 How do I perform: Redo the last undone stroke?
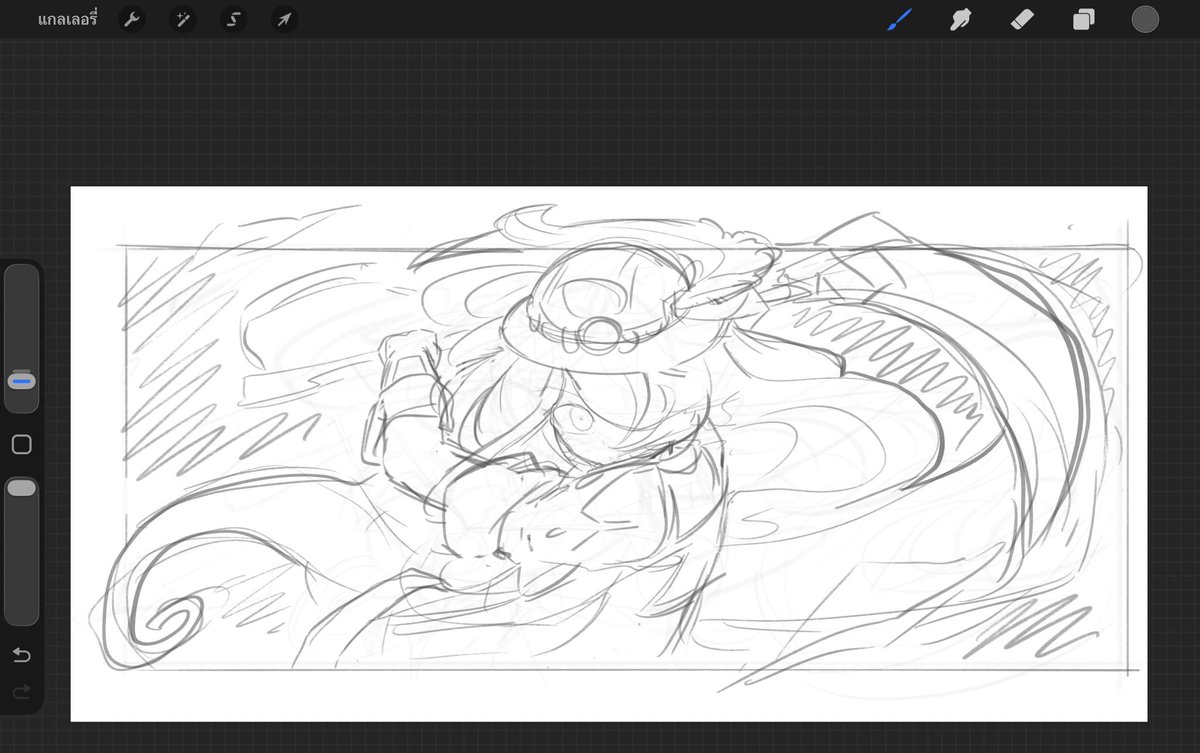[21, 692]
